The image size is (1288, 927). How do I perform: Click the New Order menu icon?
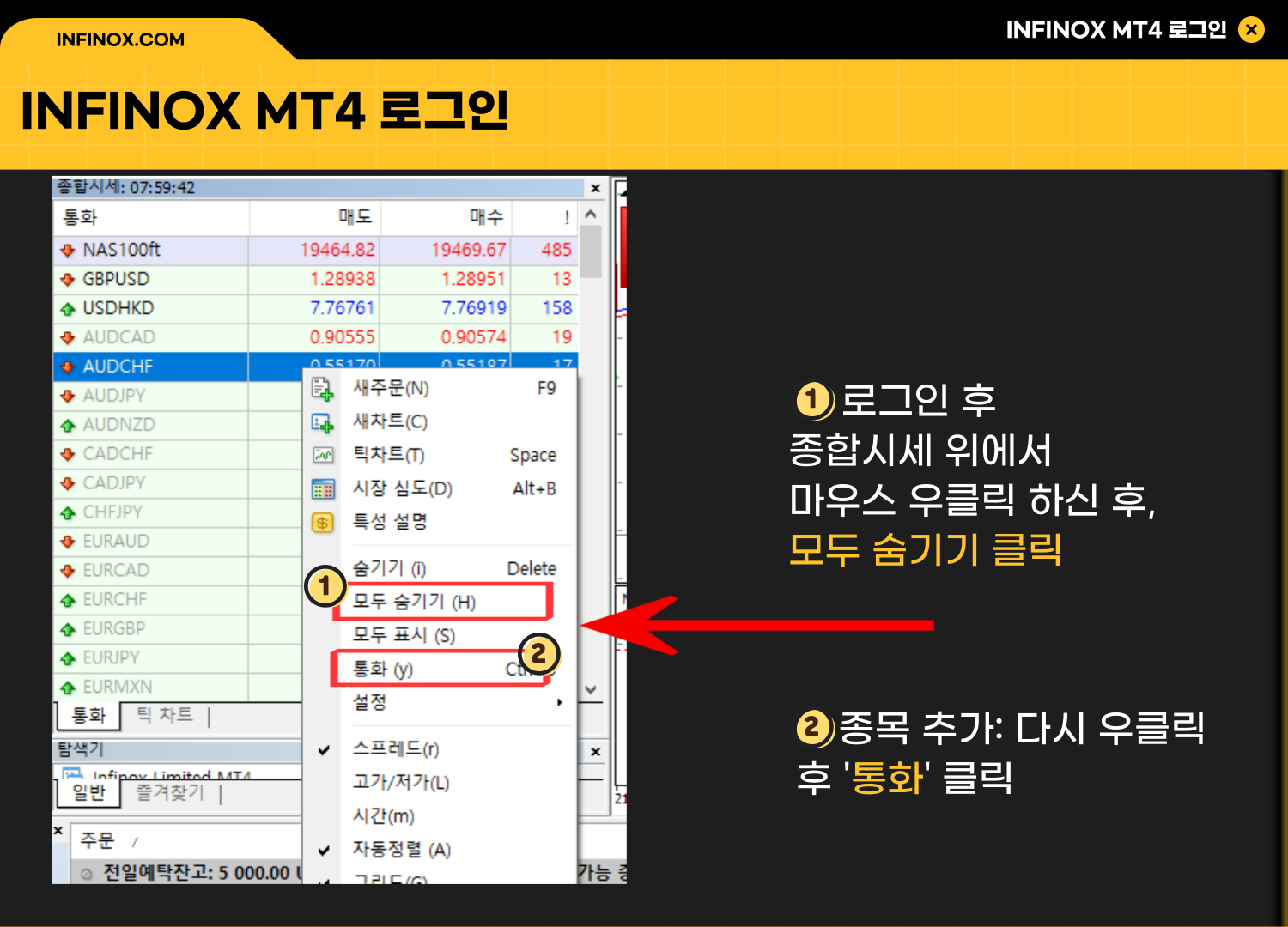click(322, 389)
